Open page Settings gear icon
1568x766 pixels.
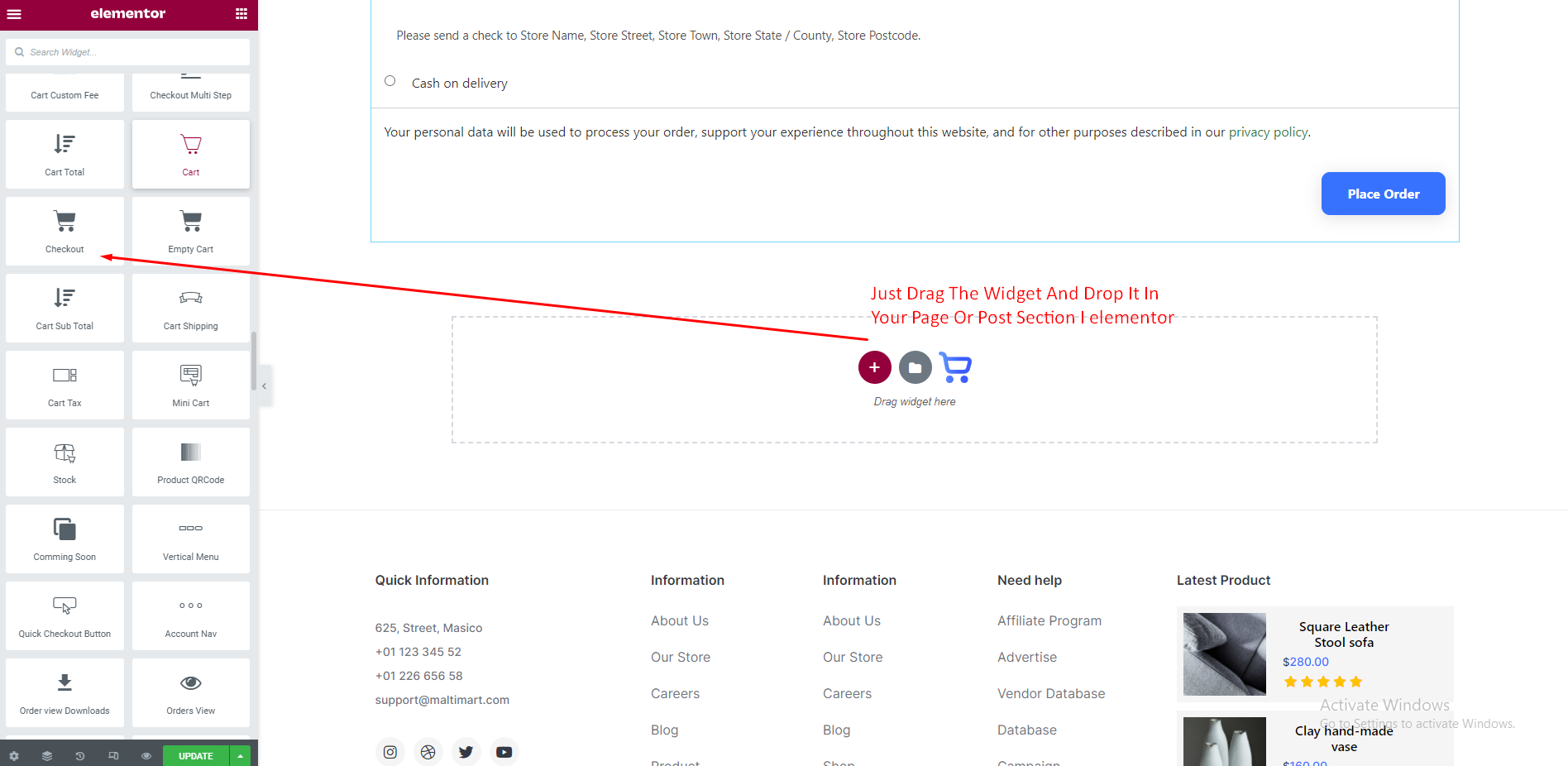(x=14, y=756)
